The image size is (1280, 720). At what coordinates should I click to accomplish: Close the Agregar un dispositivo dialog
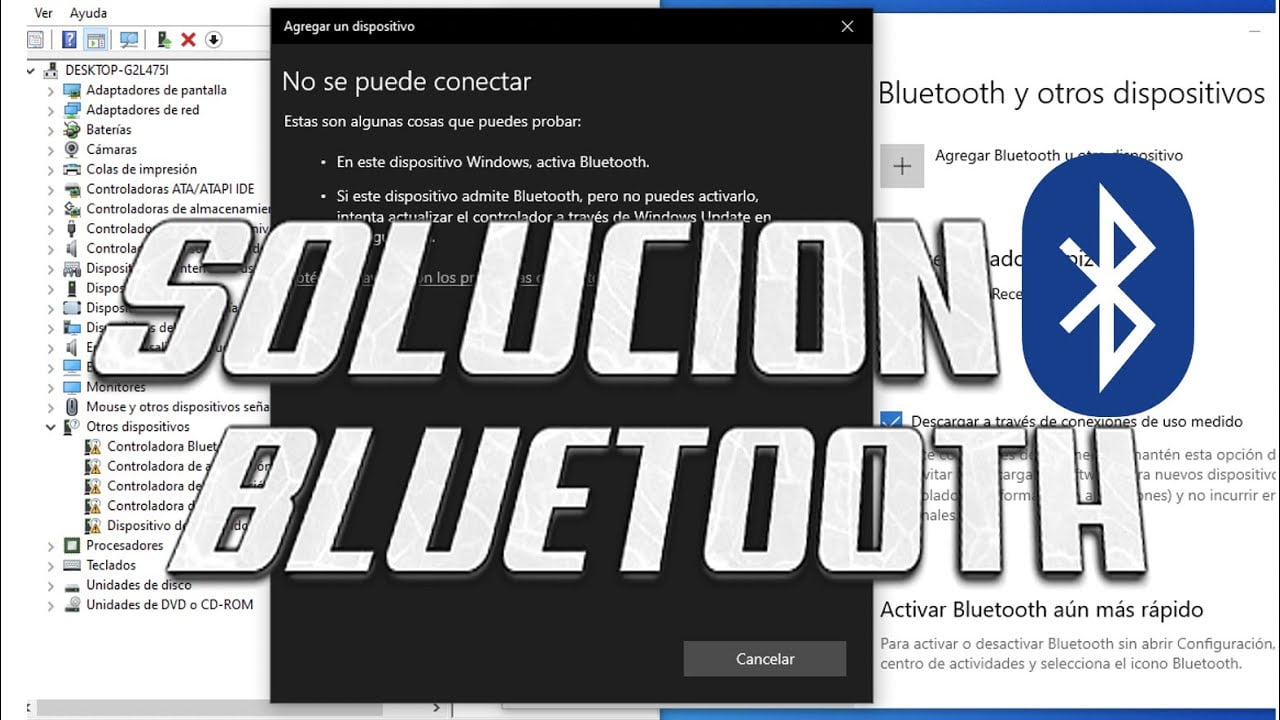[x=847, y=26]
